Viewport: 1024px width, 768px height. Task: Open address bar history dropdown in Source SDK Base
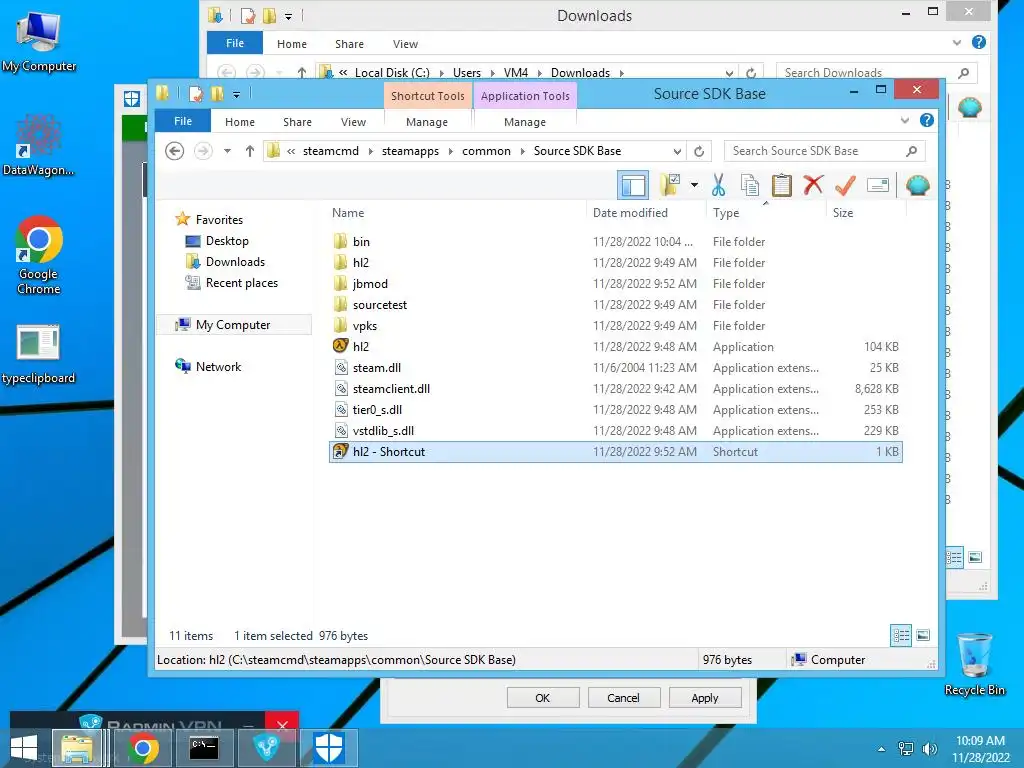pyautogui.click(x=677, y=151)
